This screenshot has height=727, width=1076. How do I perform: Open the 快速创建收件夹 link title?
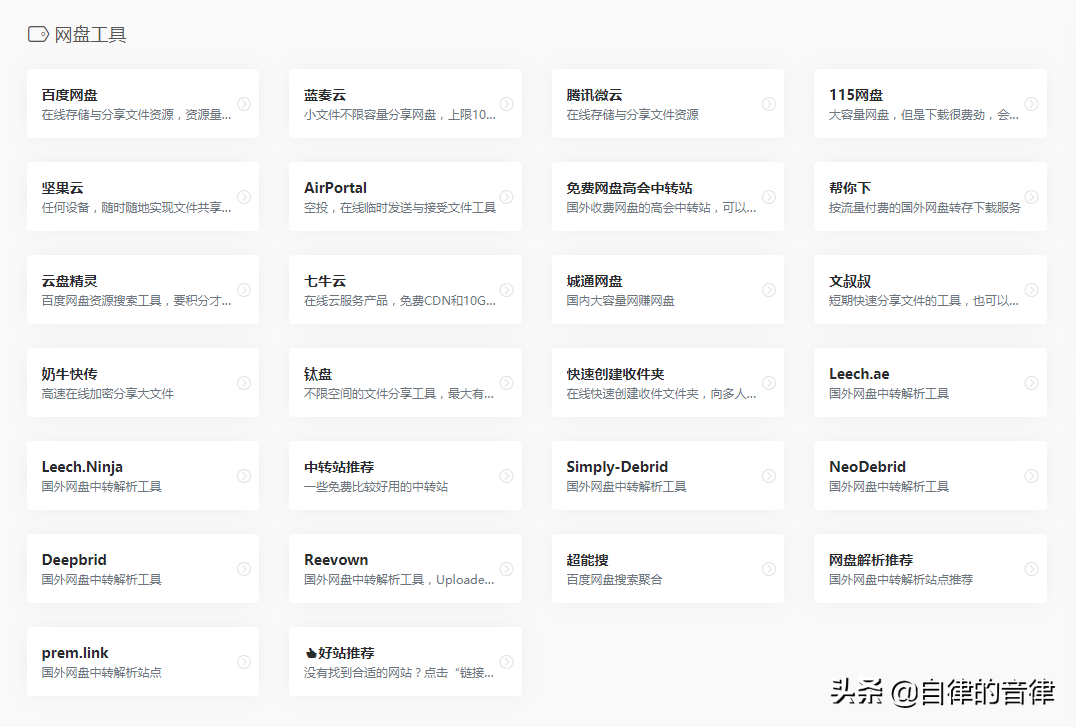pyautogui.click(x=616, y=374)
